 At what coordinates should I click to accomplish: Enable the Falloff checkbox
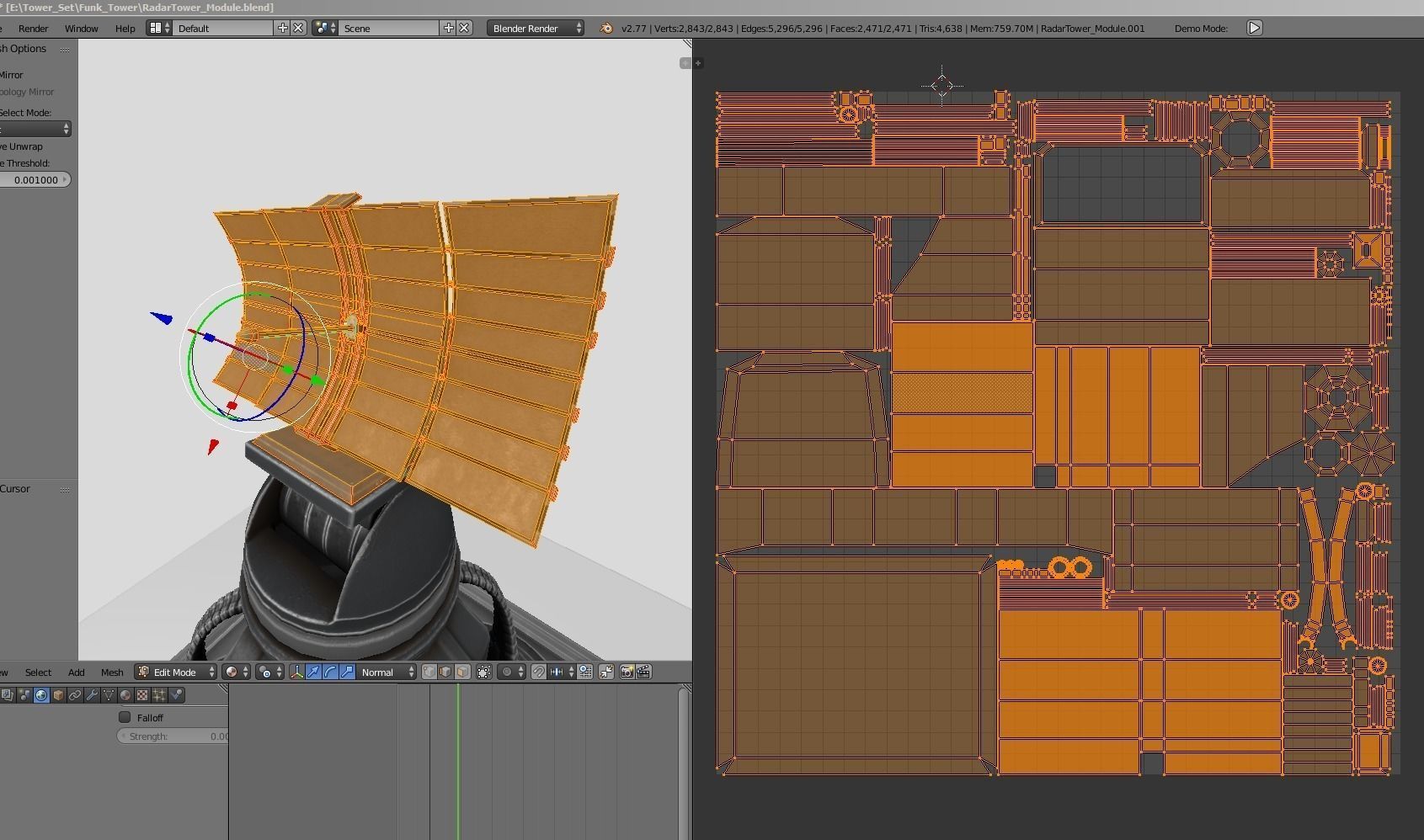coord(125,717)
